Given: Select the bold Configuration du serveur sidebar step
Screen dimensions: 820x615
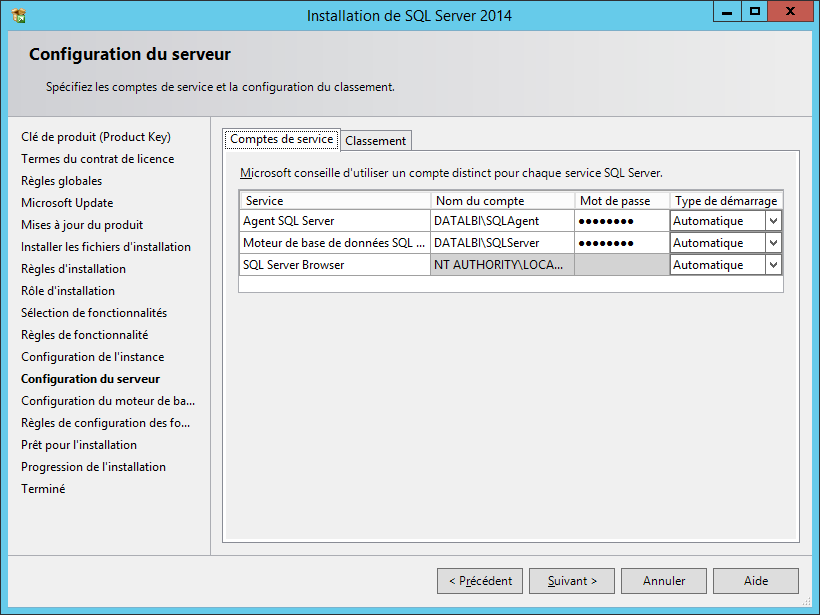Looking at the screenshot, I should (x=90, y=379).
